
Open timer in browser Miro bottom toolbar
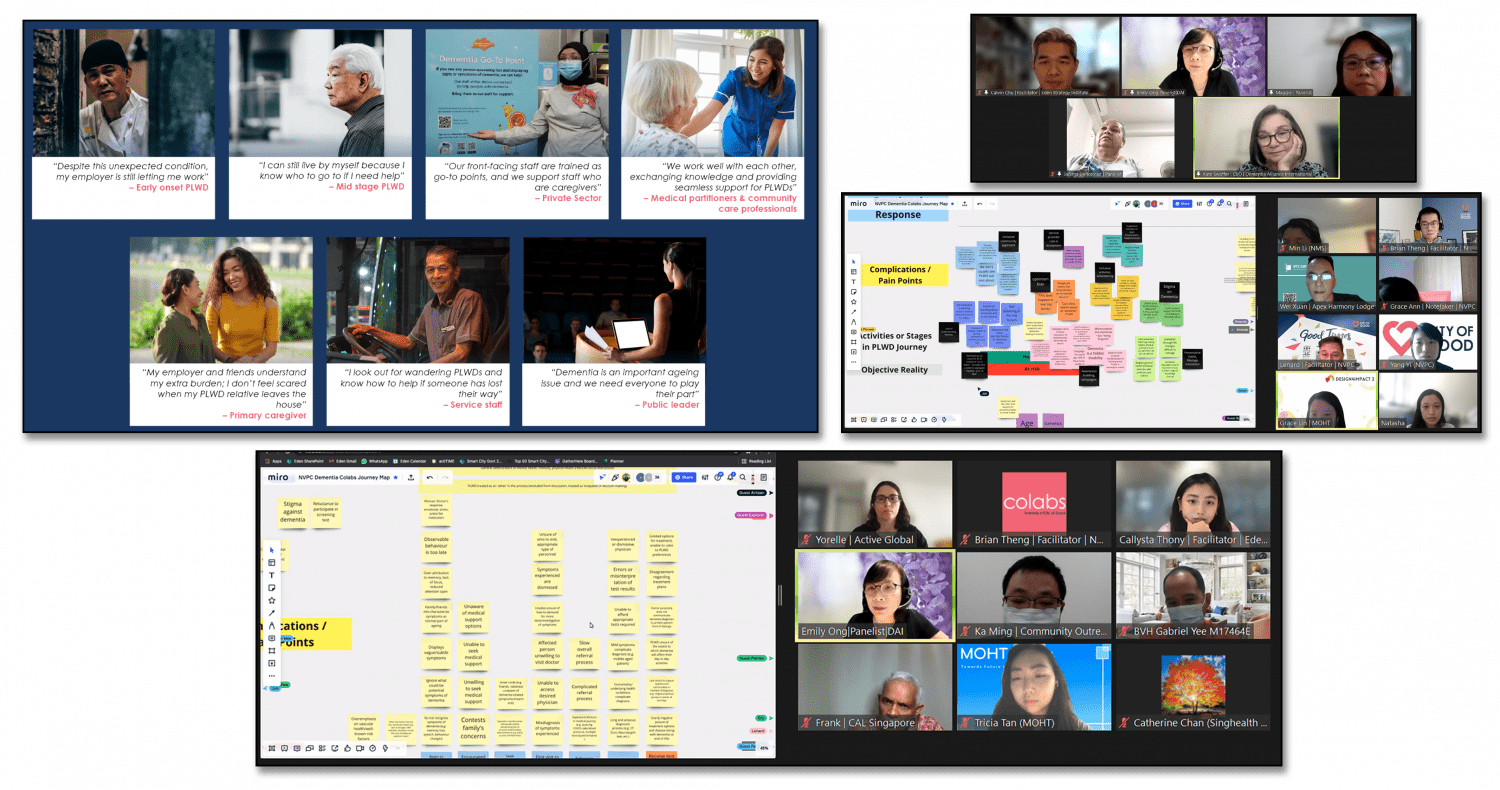pyautogui.click(x=372, y=748)
